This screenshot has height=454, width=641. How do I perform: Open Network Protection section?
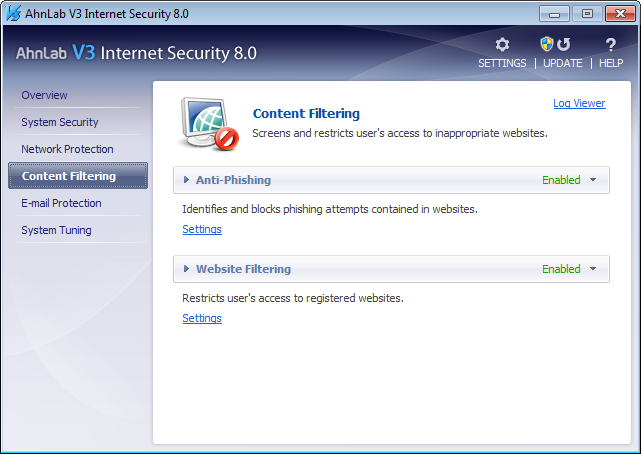pyautogui.click(x=67, y=149)
